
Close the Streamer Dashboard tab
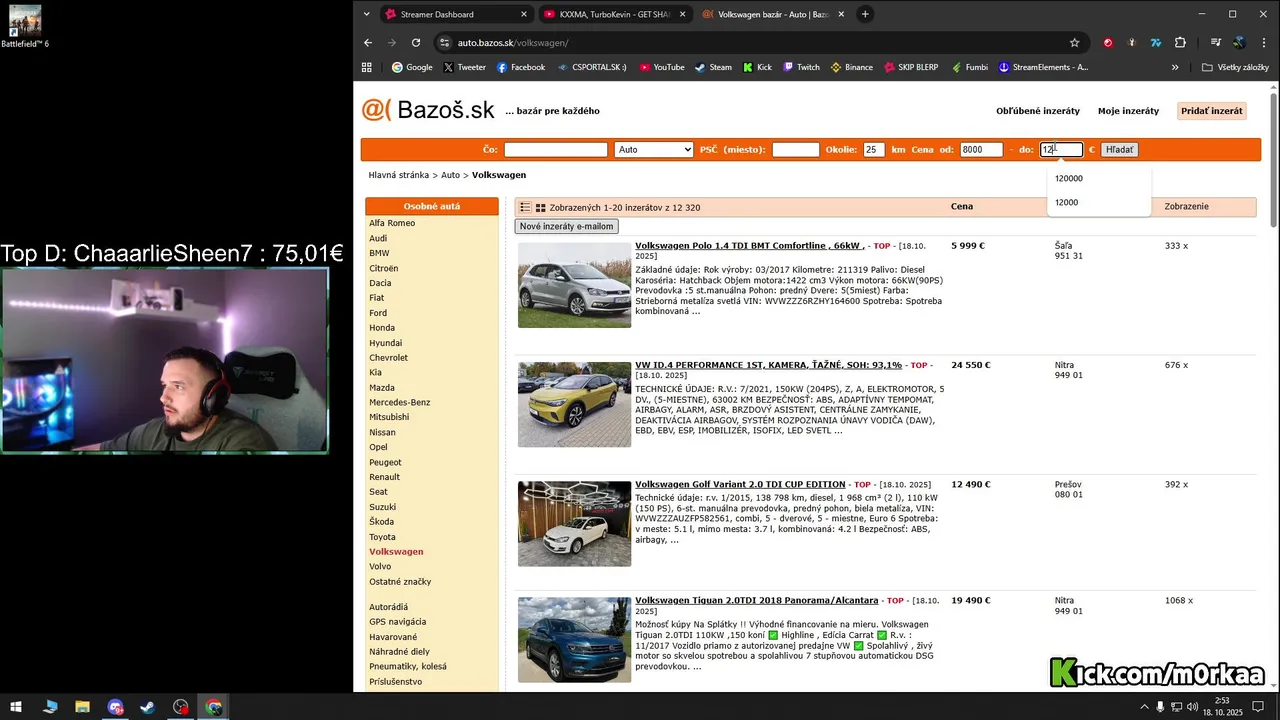523,14
